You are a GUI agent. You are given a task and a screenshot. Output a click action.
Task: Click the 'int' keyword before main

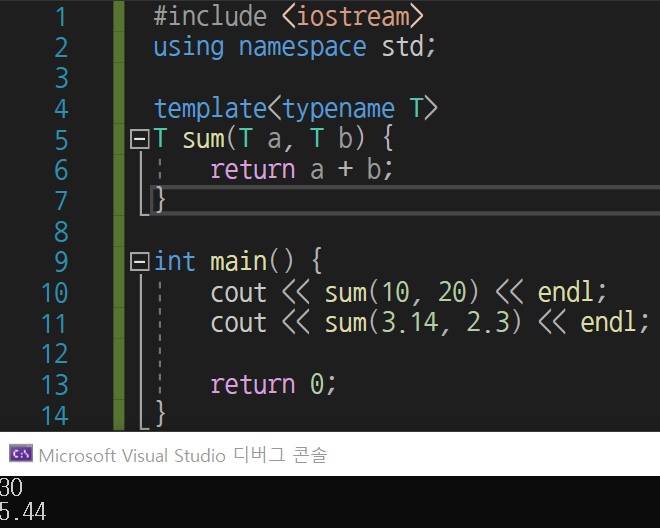click(x=174, y=261)
